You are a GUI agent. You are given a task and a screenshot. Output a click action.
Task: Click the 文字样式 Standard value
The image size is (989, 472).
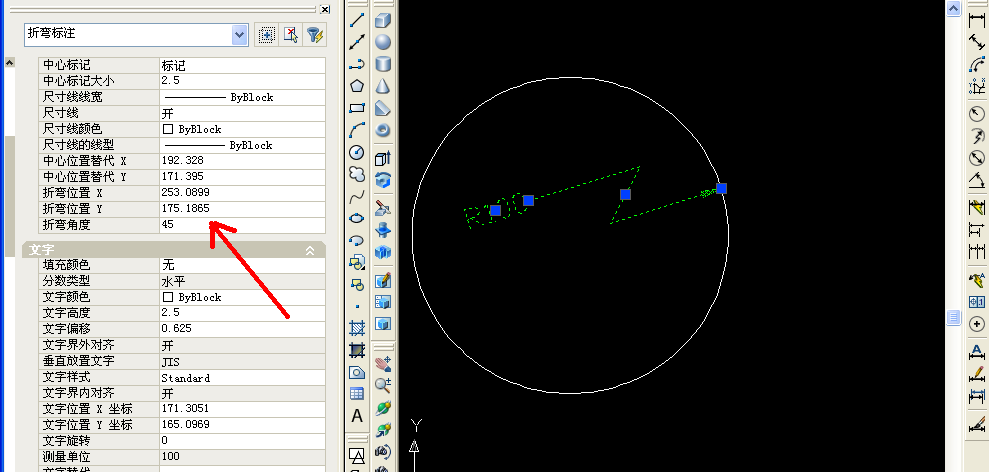243,378
